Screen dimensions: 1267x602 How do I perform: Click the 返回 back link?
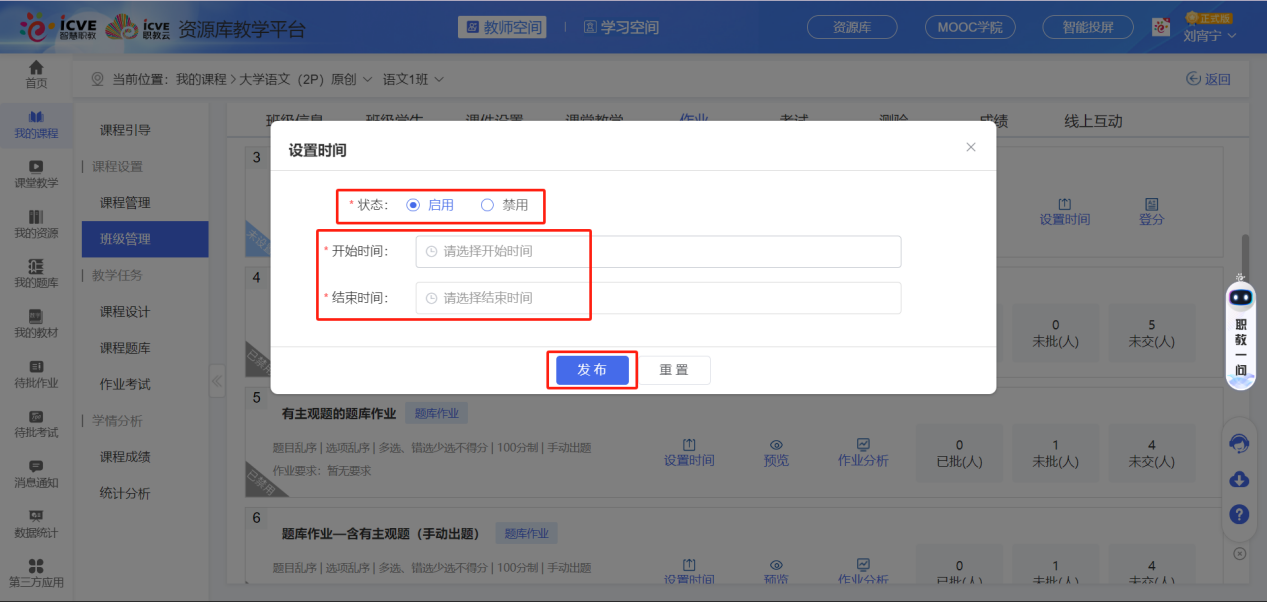(1208, 78)
